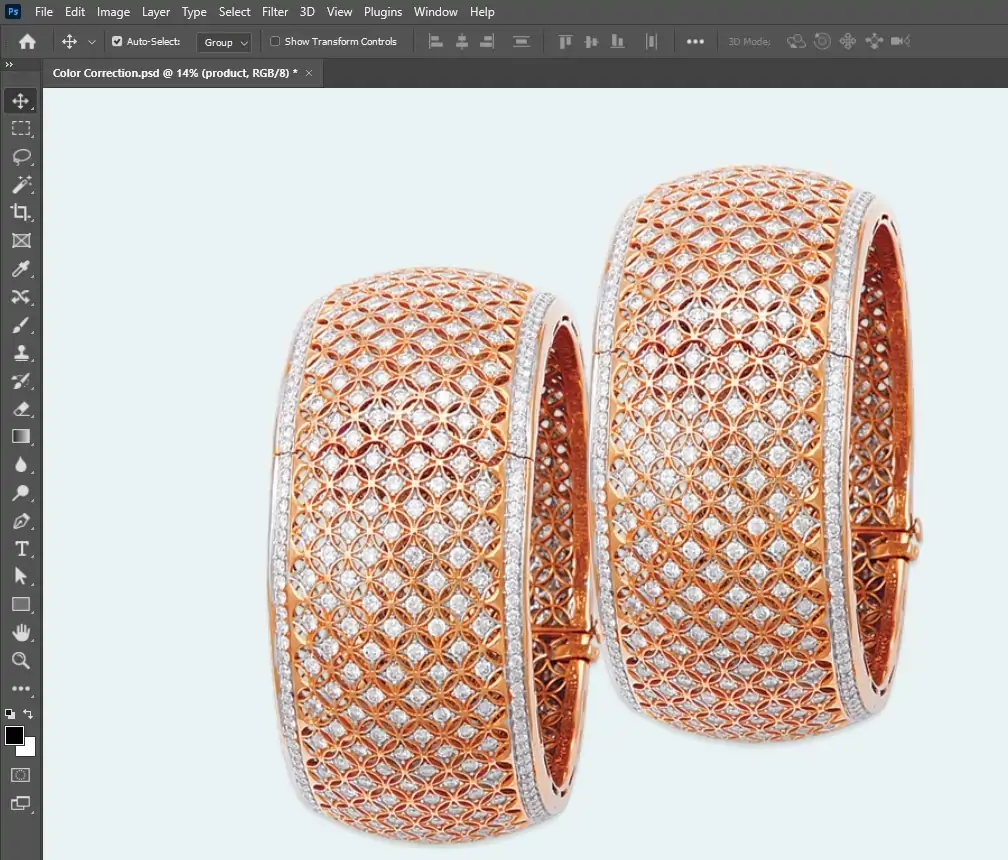Open the Auto-Select Group dropdown

224,42
